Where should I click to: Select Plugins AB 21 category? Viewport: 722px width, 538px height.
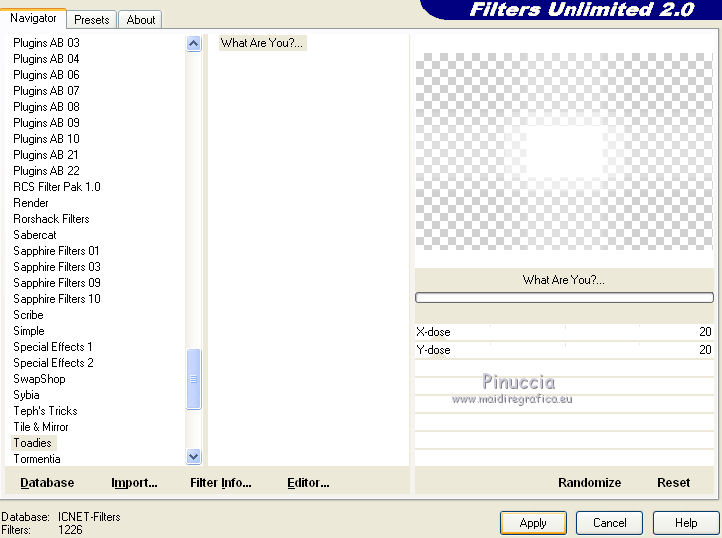46,155
